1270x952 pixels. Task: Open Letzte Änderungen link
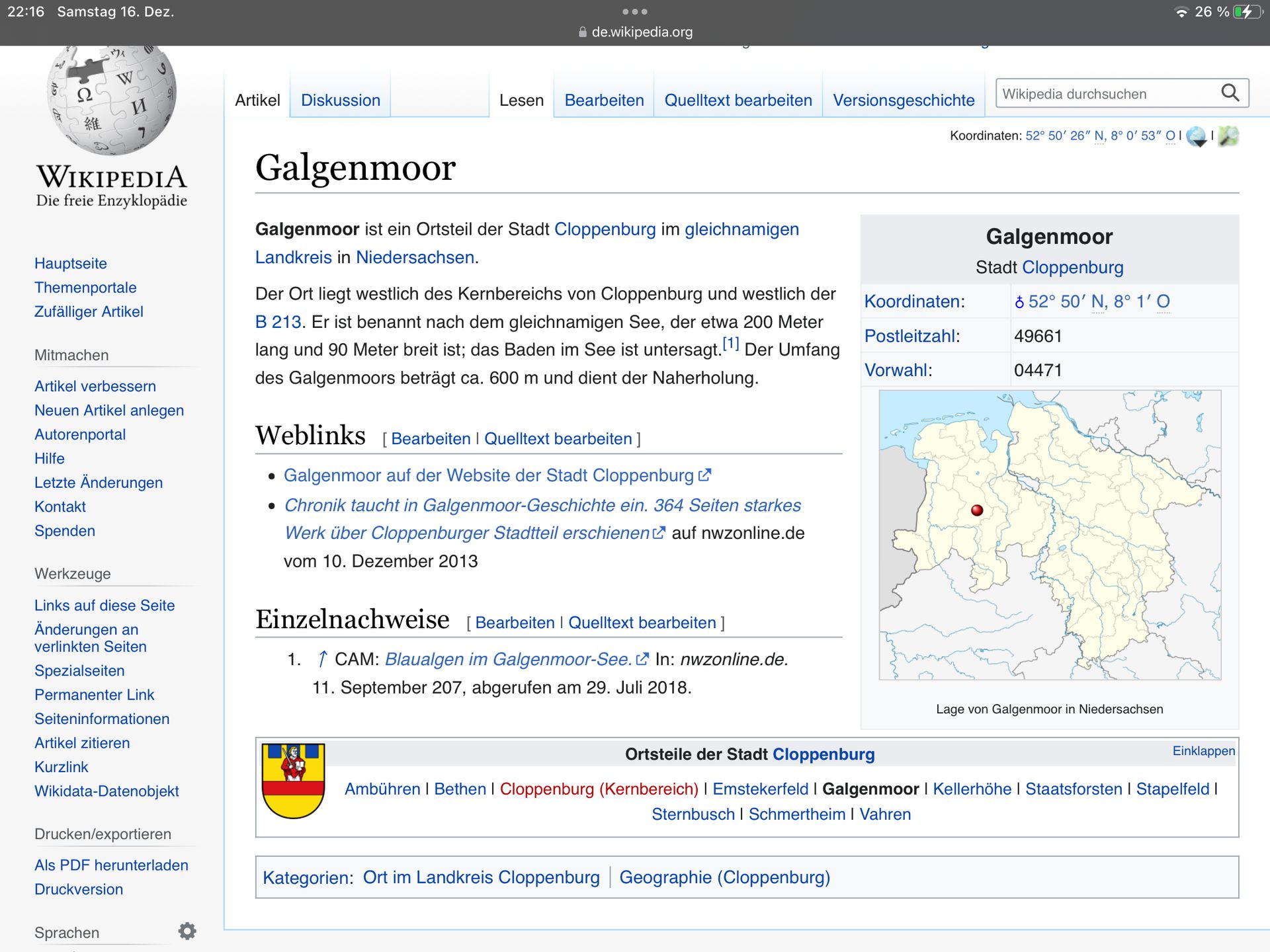coord(99,483)
